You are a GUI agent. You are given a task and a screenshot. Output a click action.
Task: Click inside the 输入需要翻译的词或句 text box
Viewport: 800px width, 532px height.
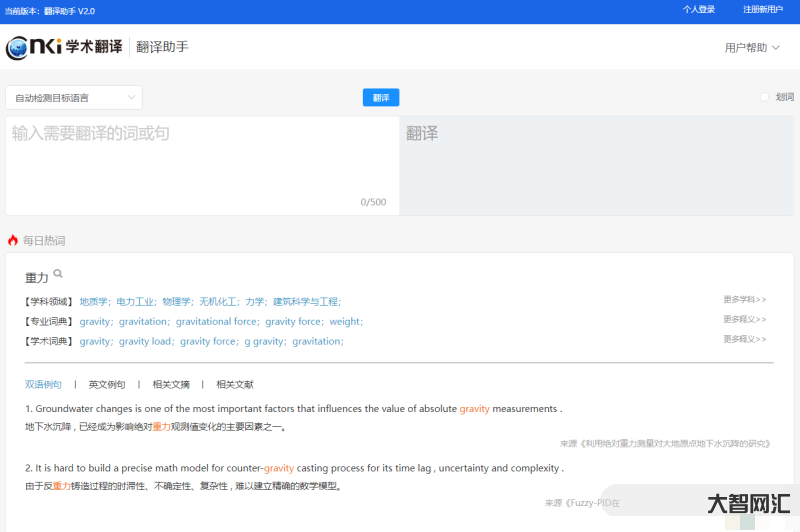click(200, 160)
